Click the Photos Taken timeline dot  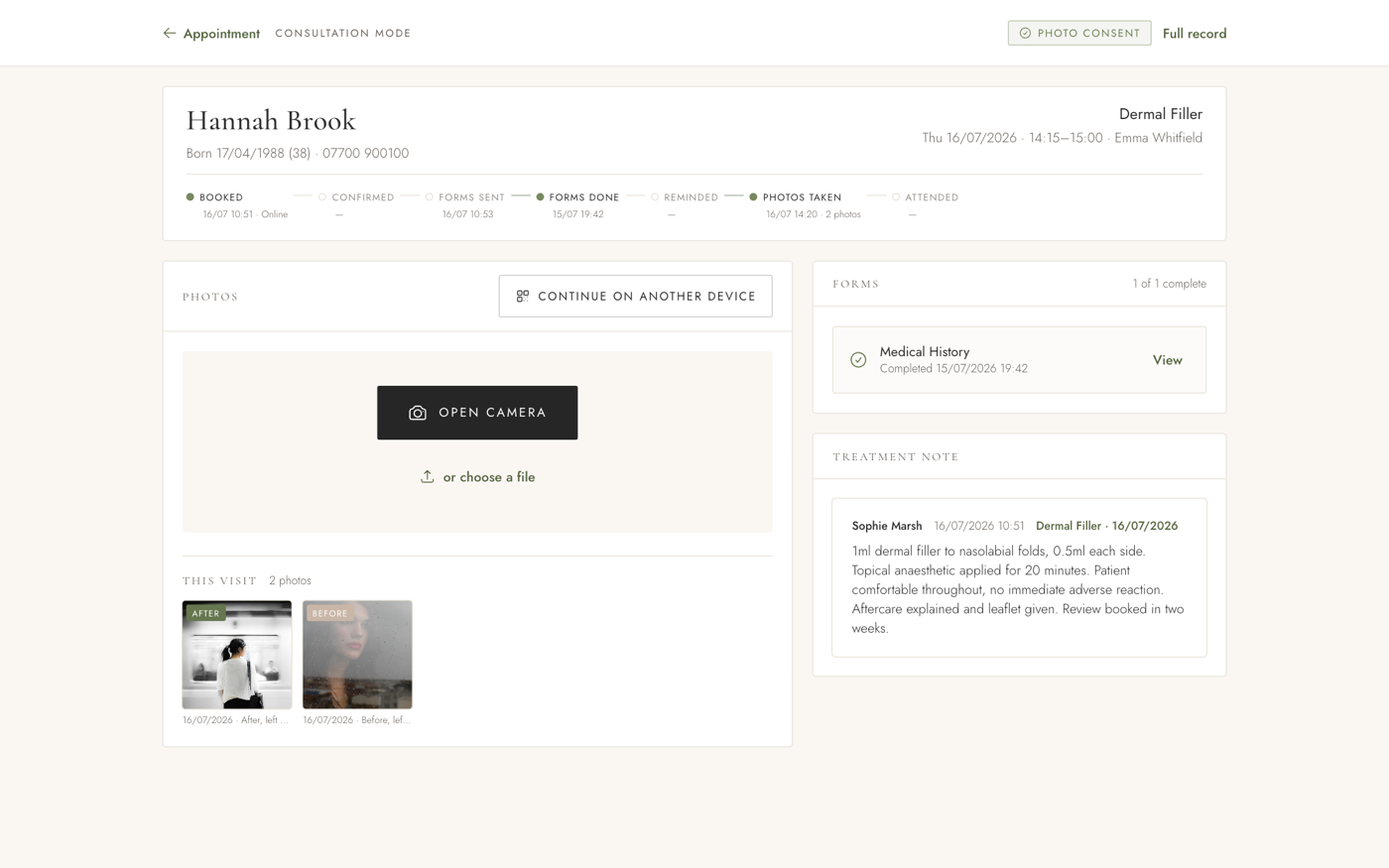point(753,196)
